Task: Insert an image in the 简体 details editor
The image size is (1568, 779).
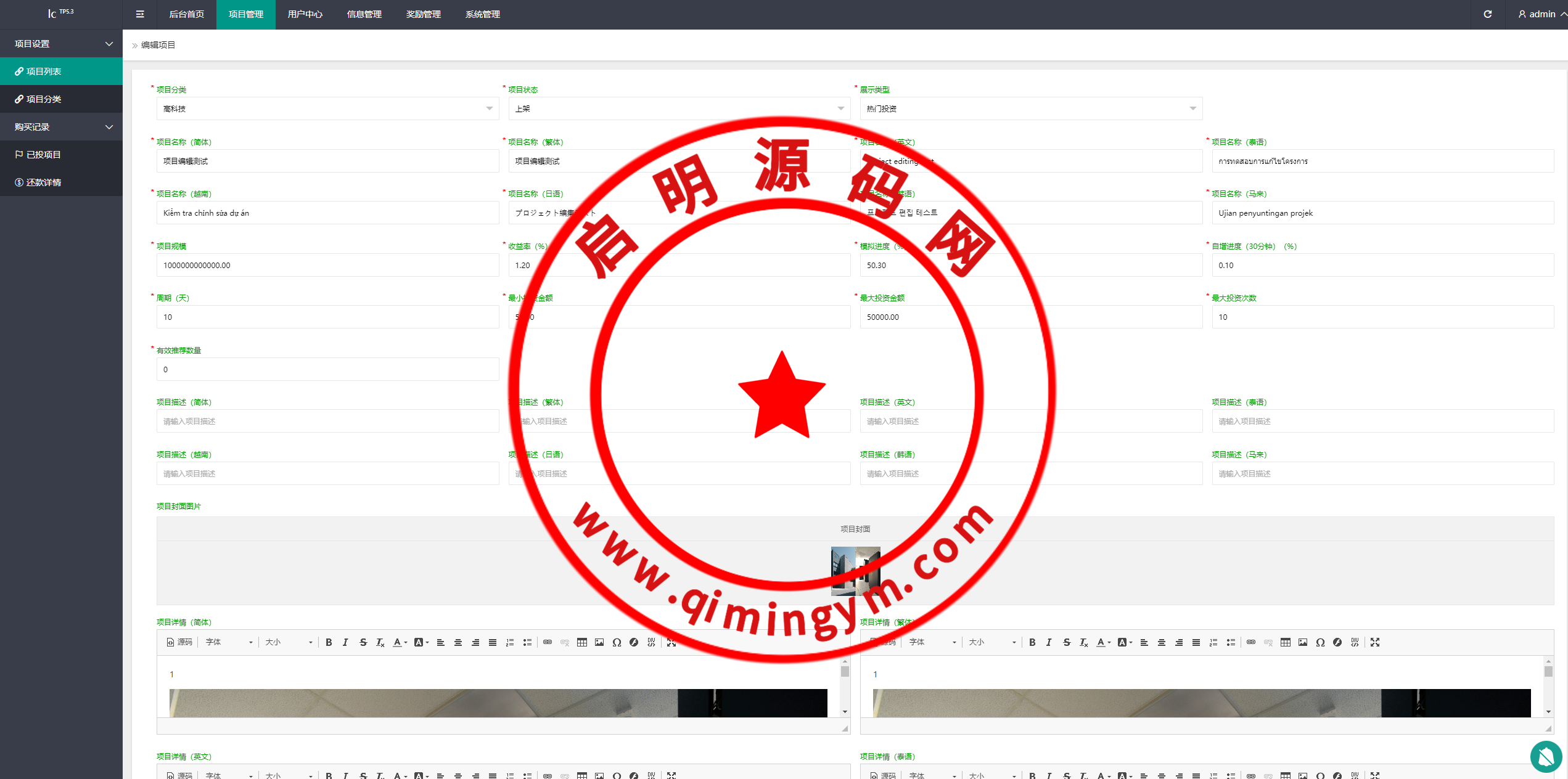Action: pyautogui.click(x=599, y=642)
